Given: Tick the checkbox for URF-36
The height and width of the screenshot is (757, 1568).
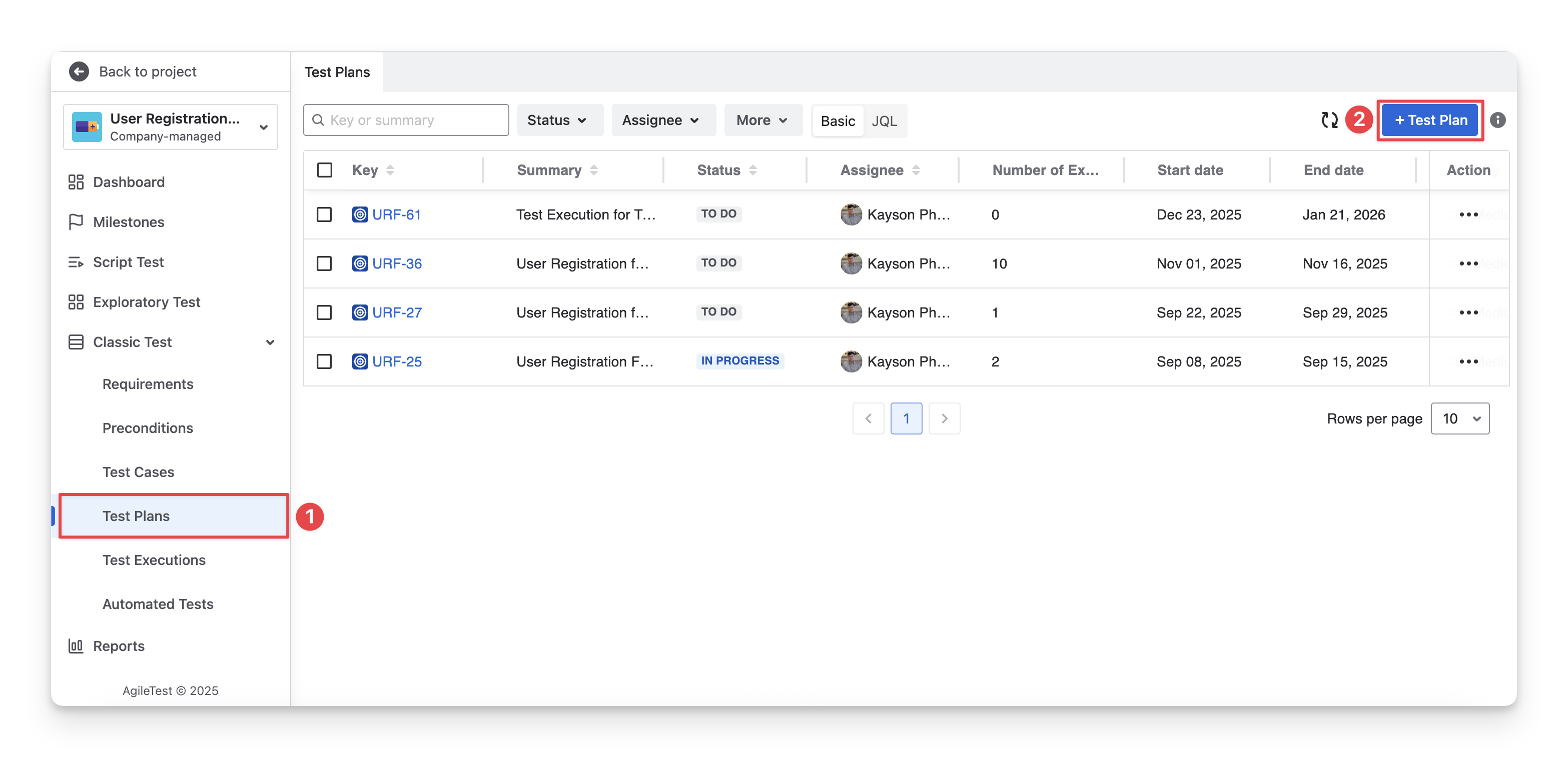Looking at the screenshot, I should [324, 263].
